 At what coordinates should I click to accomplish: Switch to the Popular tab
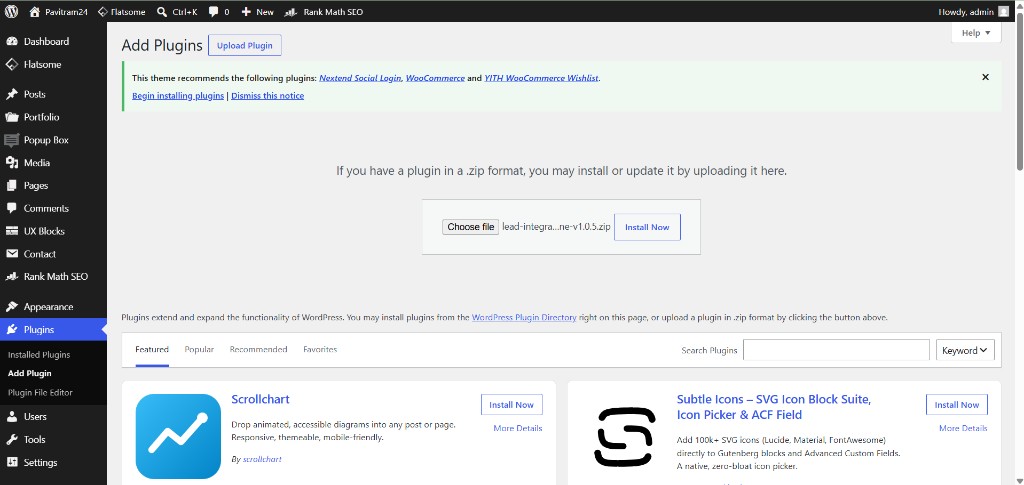click(x=199, y=350)
